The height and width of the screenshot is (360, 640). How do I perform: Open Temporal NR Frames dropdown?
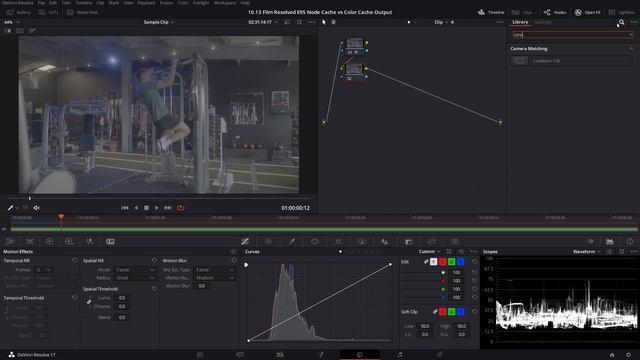(44, 270)
